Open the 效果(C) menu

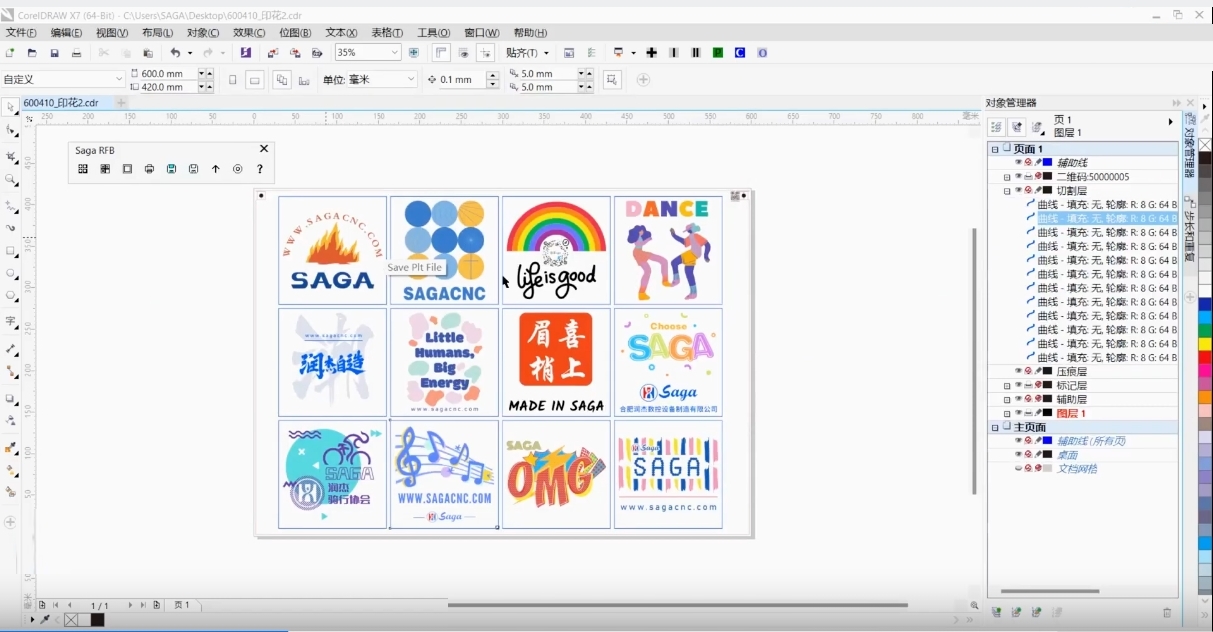249,33
